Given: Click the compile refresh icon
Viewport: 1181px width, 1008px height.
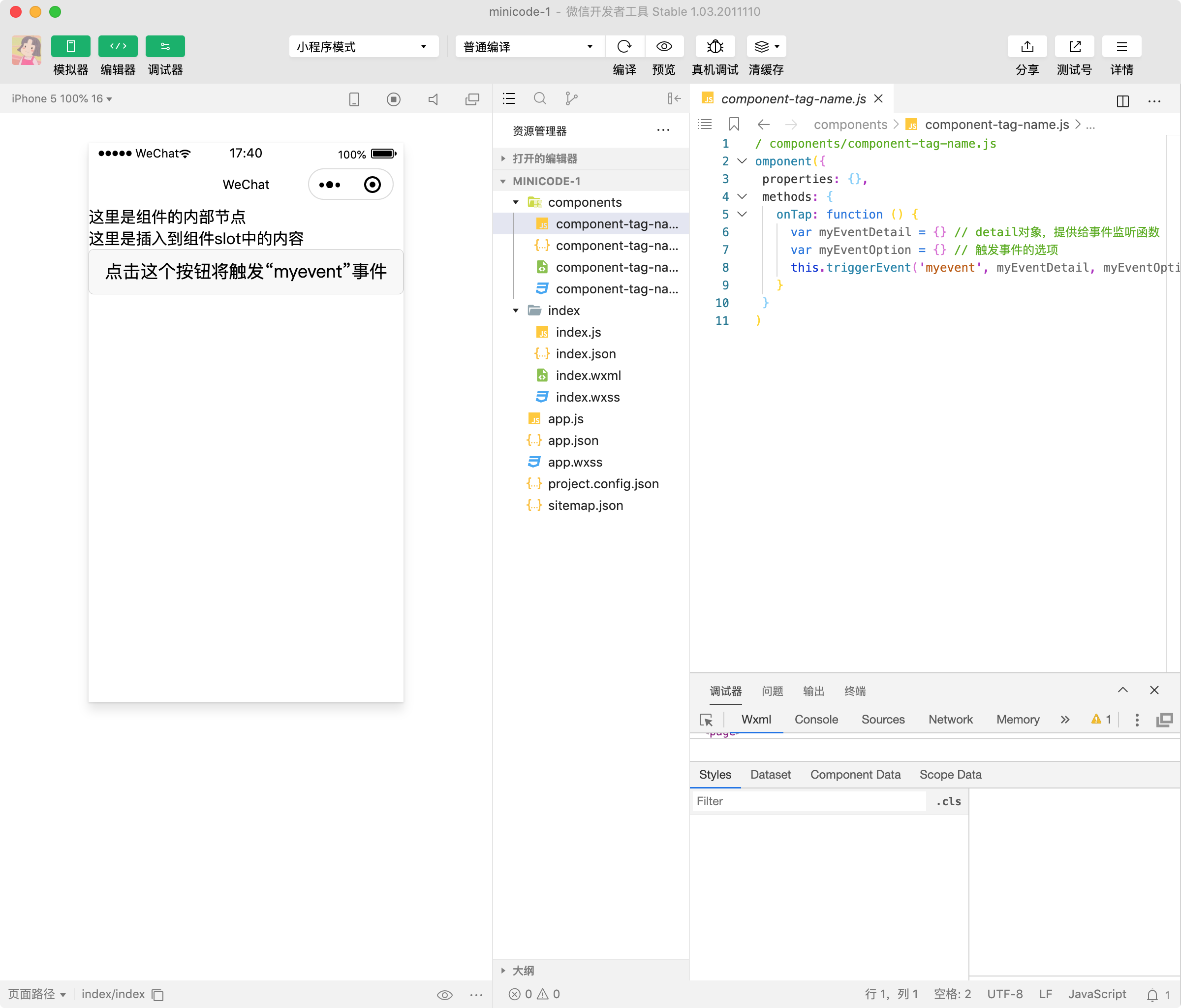Looking at the screenshot, I should coord(624,46).
